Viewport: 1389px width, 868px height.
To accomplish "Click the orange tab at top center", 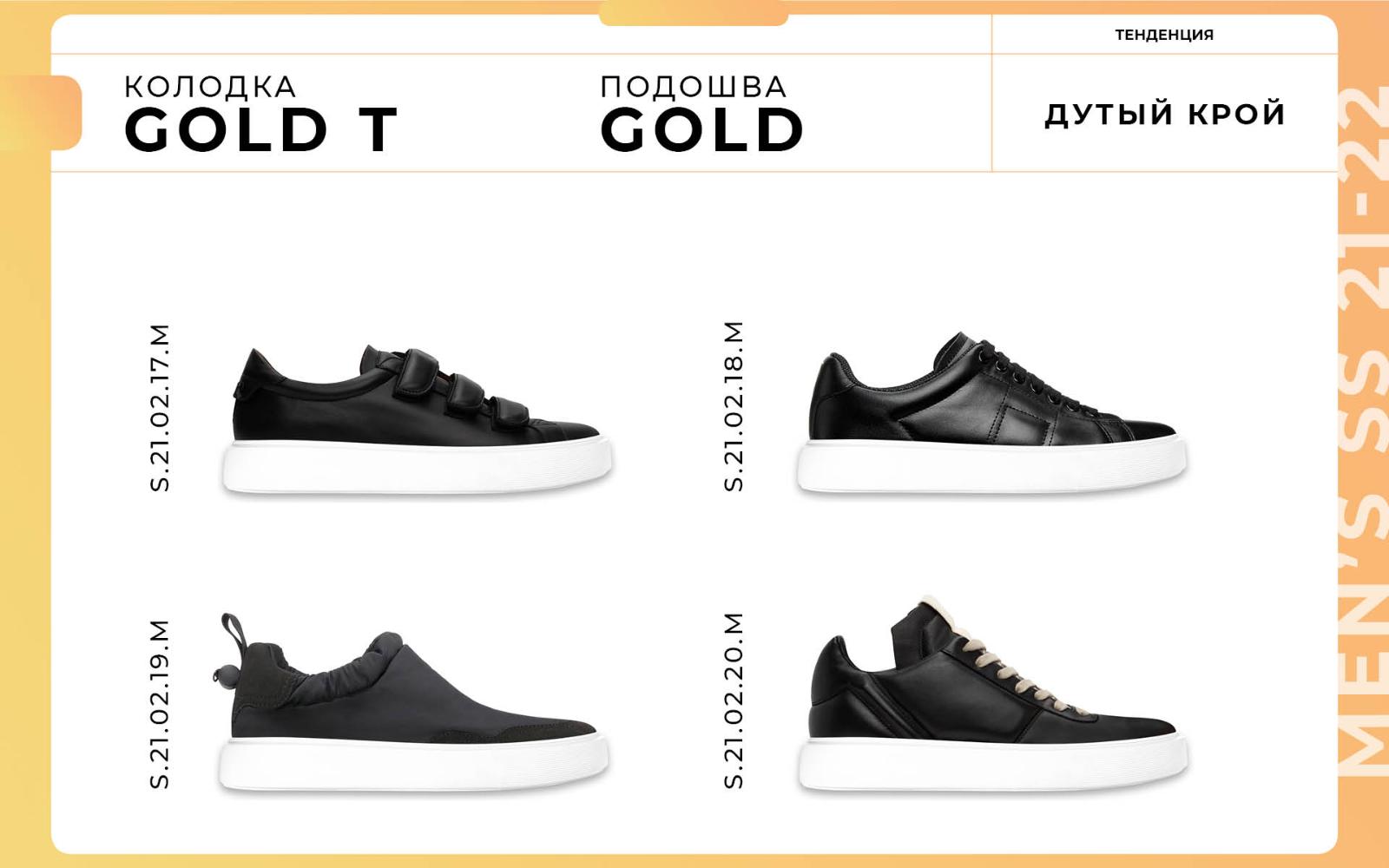I will tap(694, 14).
